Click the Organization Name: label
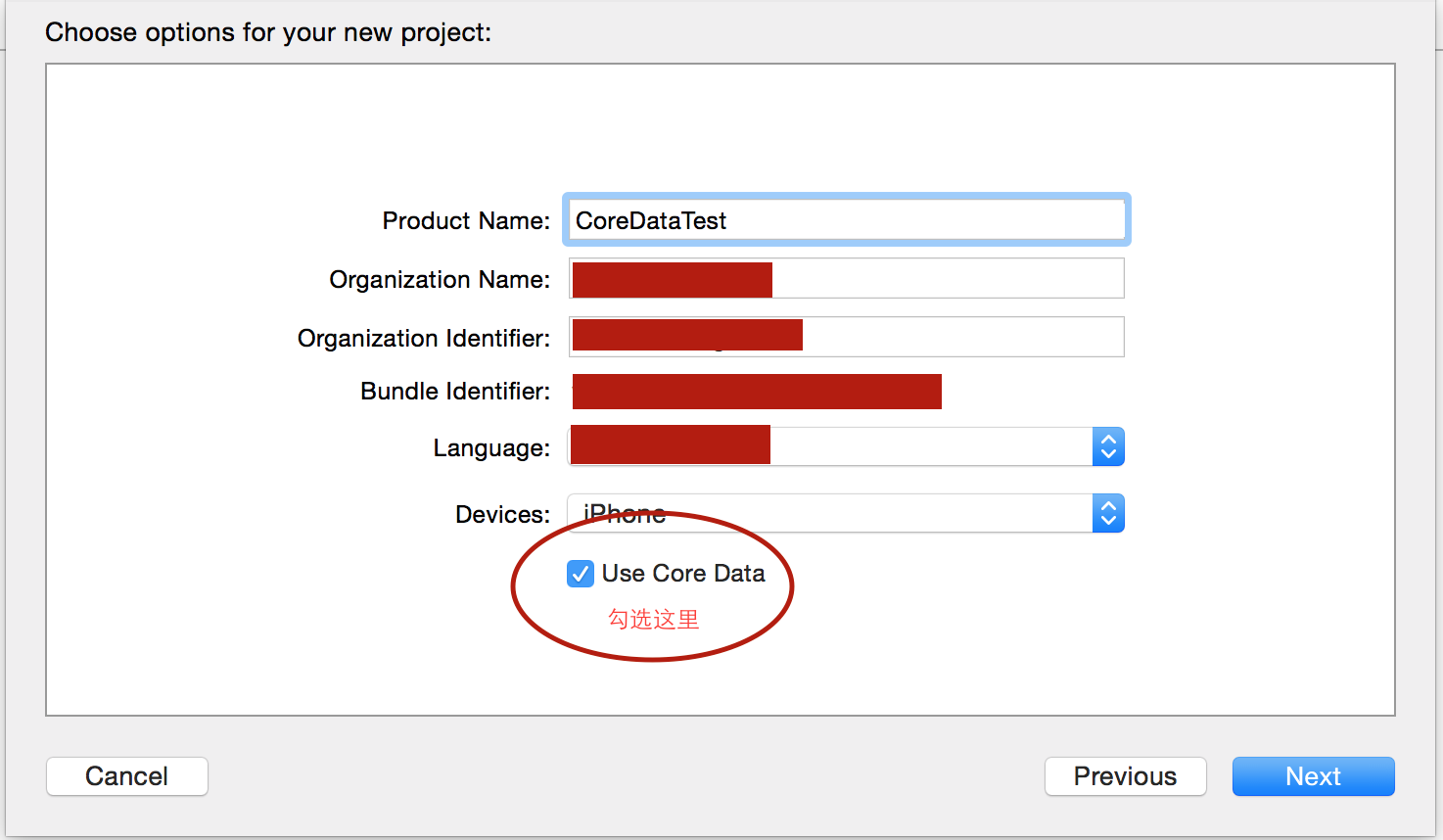 coord(440,280)
